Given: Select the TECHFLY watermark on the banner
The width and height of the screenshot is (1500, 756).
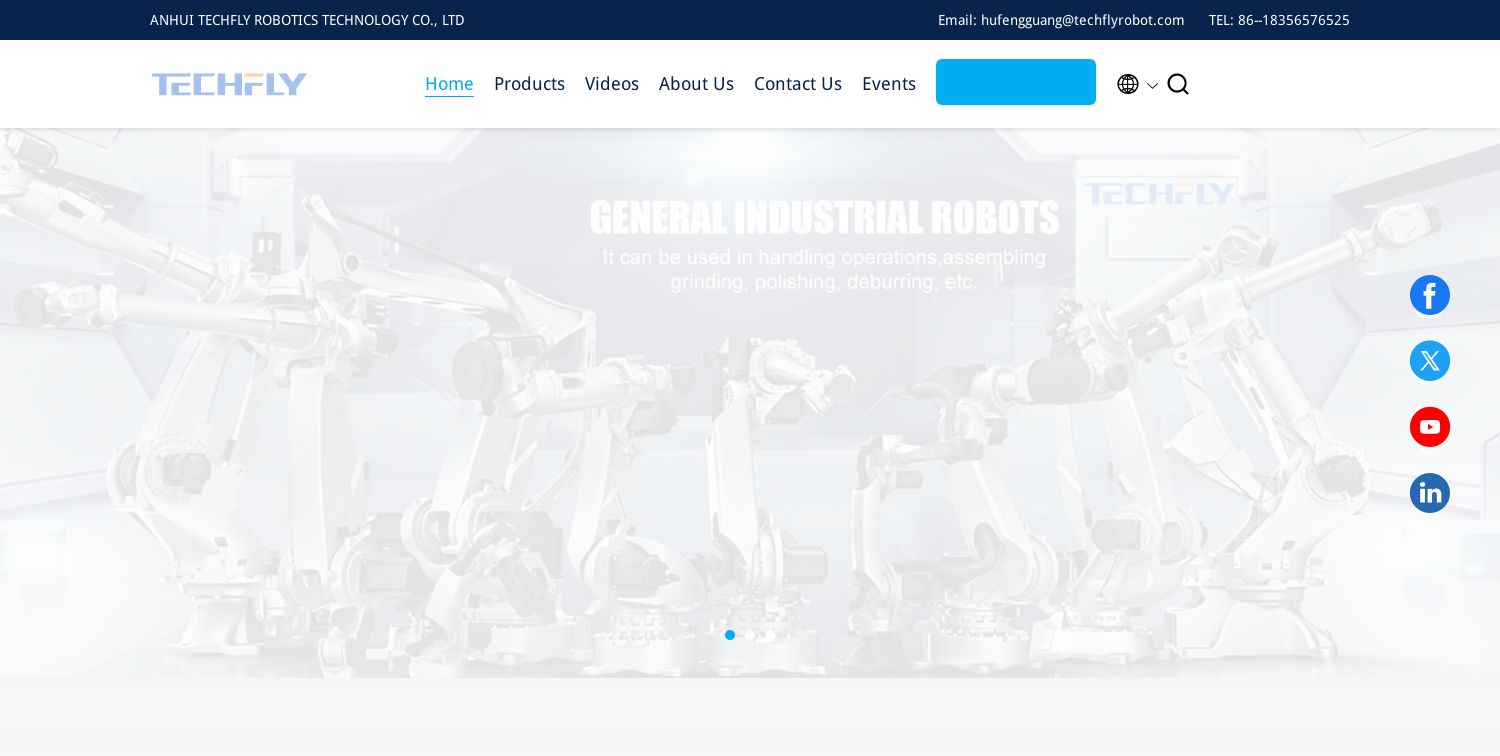Looking at the screenshot, I should (1159, 193).
